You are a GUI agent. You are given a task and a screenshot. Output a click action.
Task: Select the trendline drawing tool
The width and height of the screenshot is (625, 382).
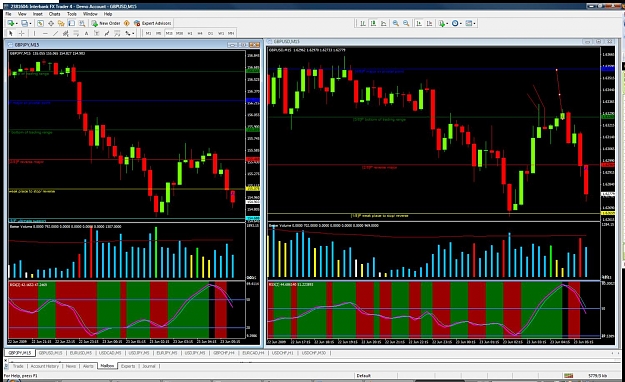click(x=55, y=33)
